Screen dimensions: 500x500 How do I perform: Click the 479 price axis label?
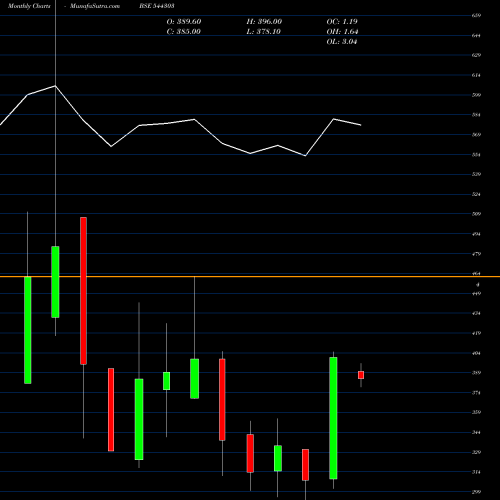476,254
